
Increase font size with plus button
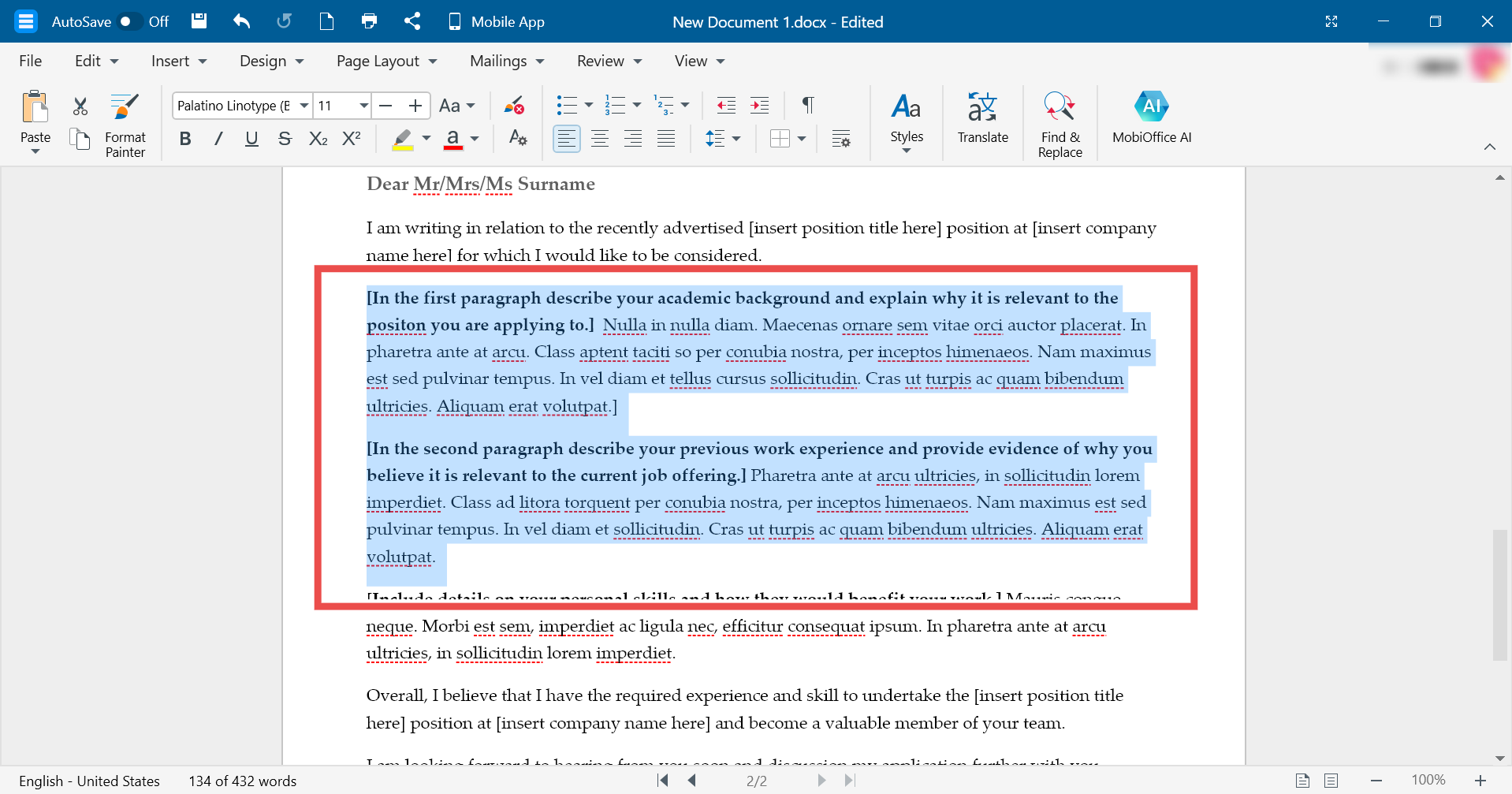point(415,106)
